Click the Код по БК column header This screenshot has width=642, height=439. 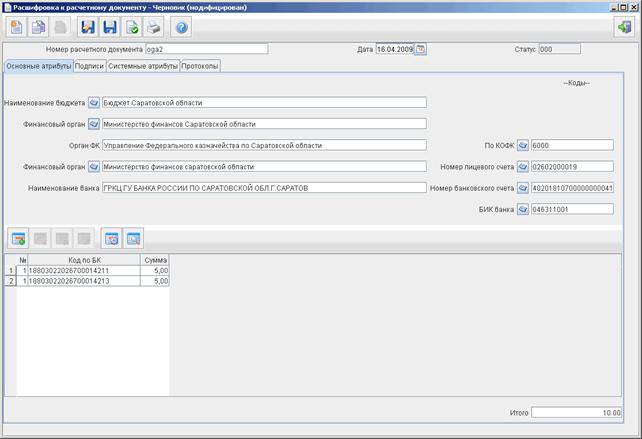click(x=84, y=260)
